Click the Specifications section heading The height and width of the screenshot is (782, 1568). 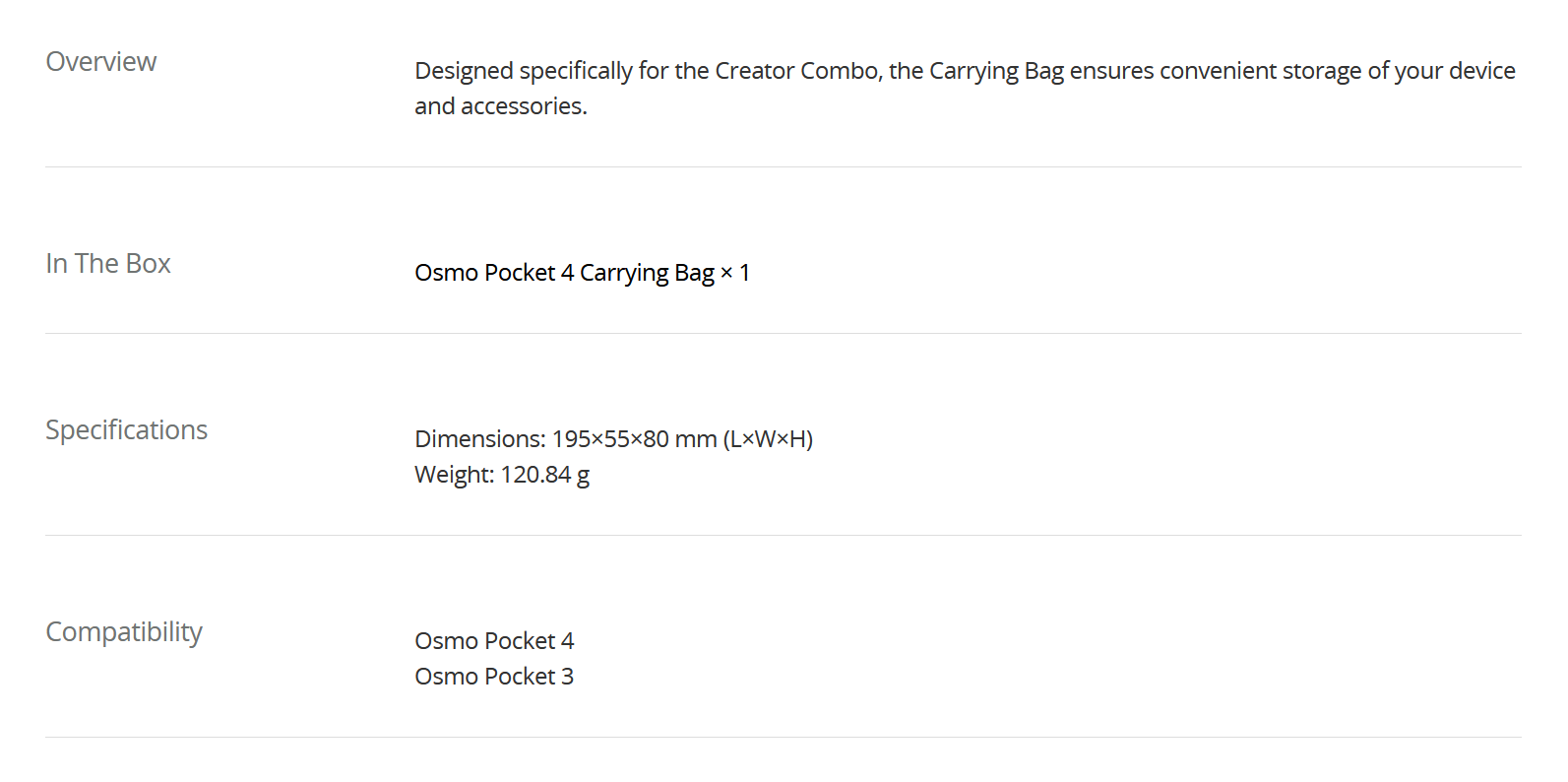(126, 430)
